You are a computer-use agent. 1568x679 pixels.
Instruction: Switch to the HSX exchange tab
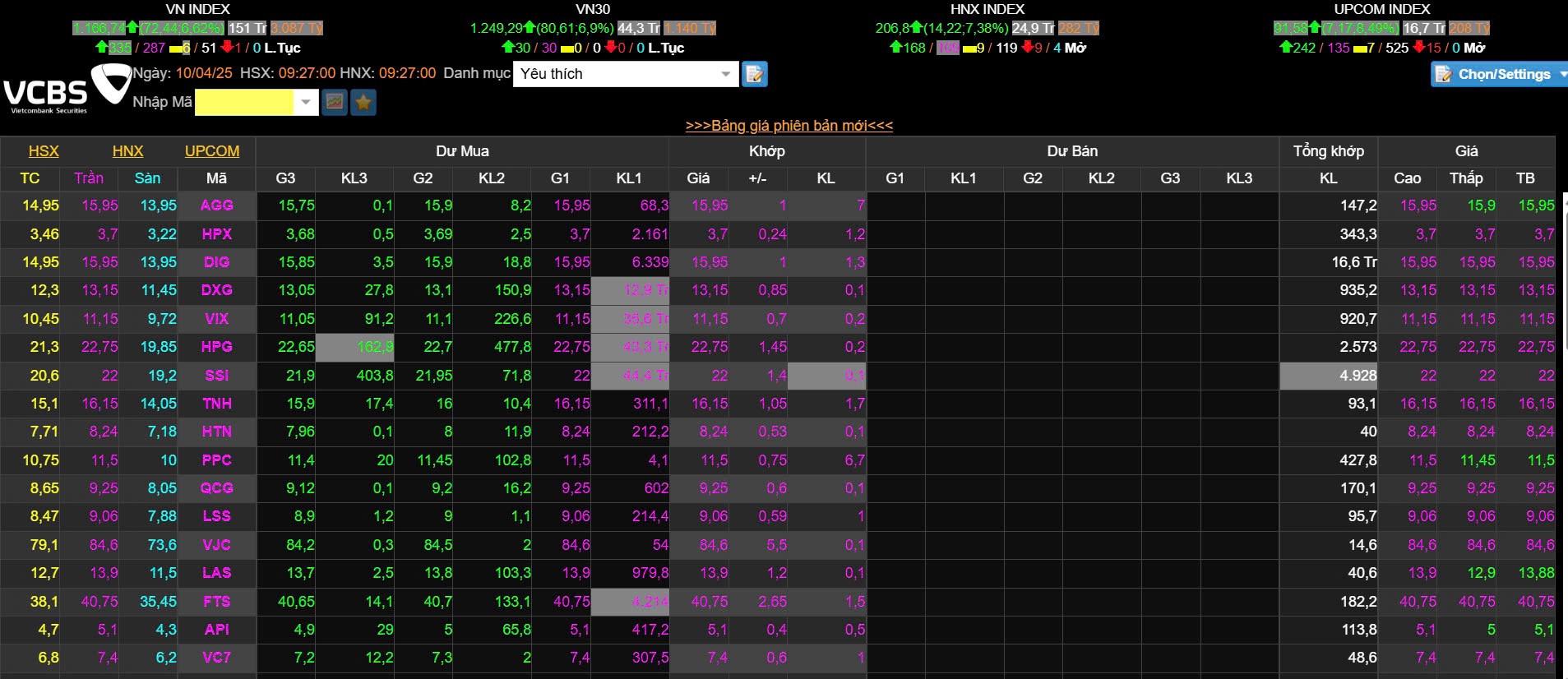(44, 151)
